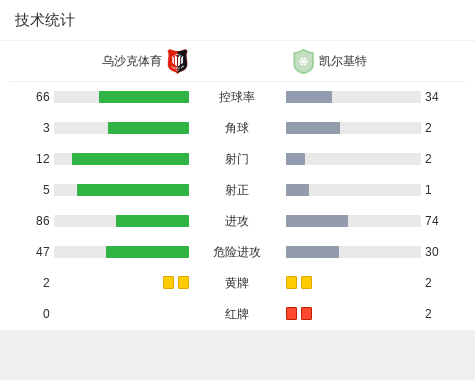The height and width of the screenshot is (380, 475).
Task: Click the green 射门 bar showing 12
Action: coord(130,159)
